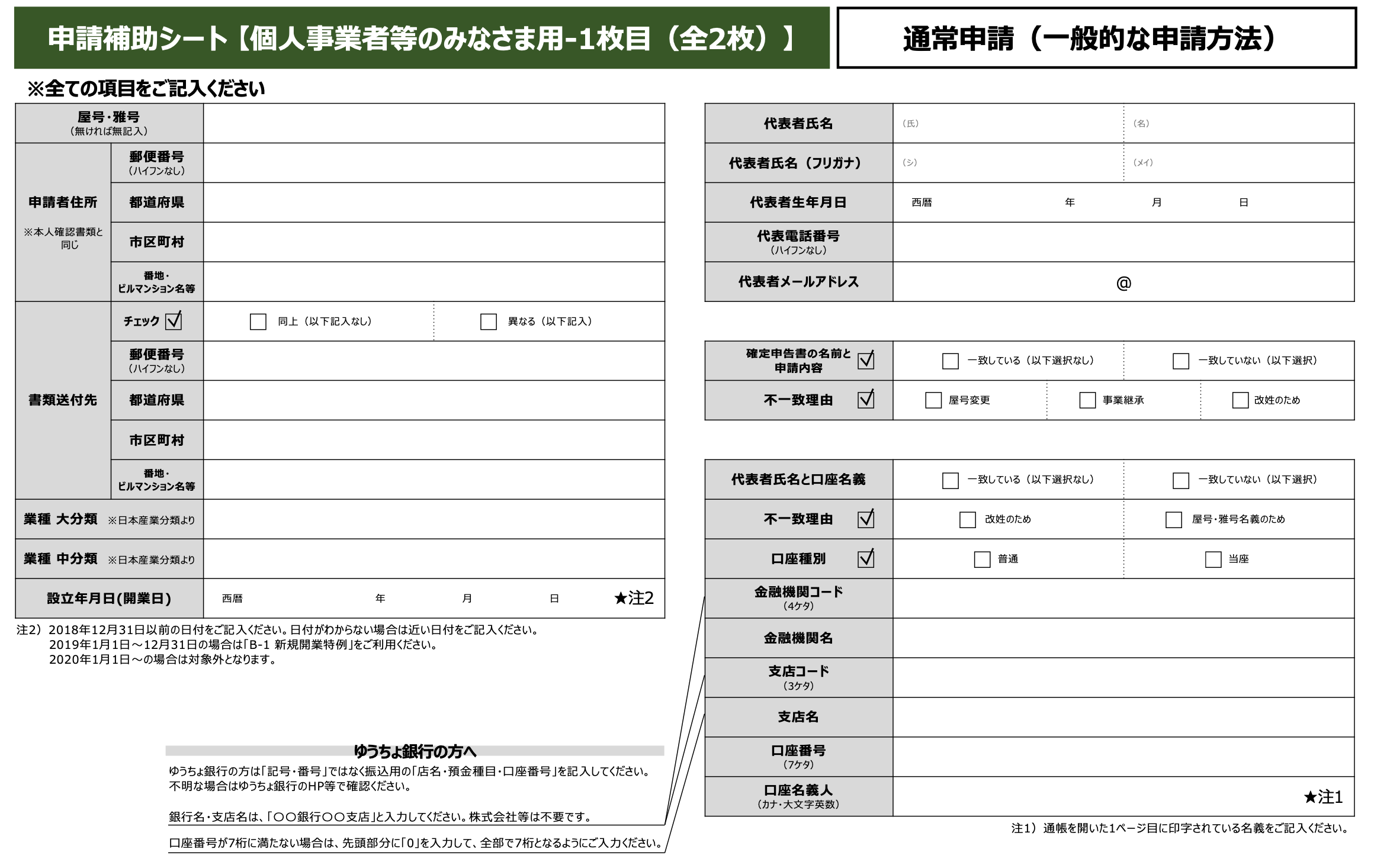Click the note about 口座番号が7桁に満たない場合

point(415,843)
